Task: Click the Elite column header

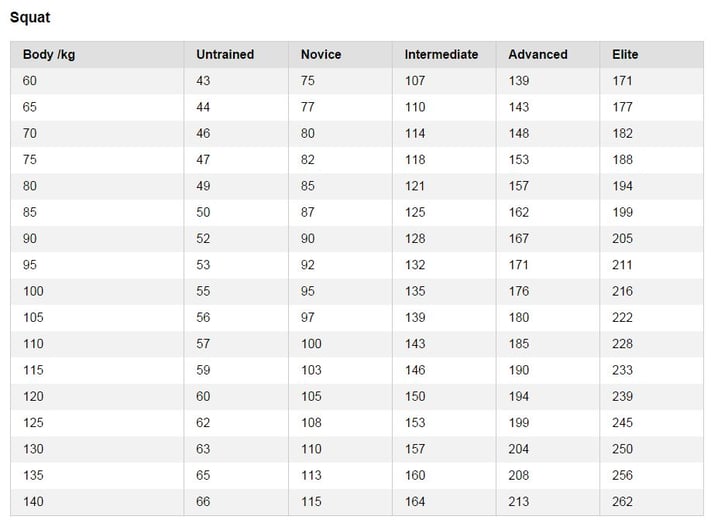Action: 625,54
